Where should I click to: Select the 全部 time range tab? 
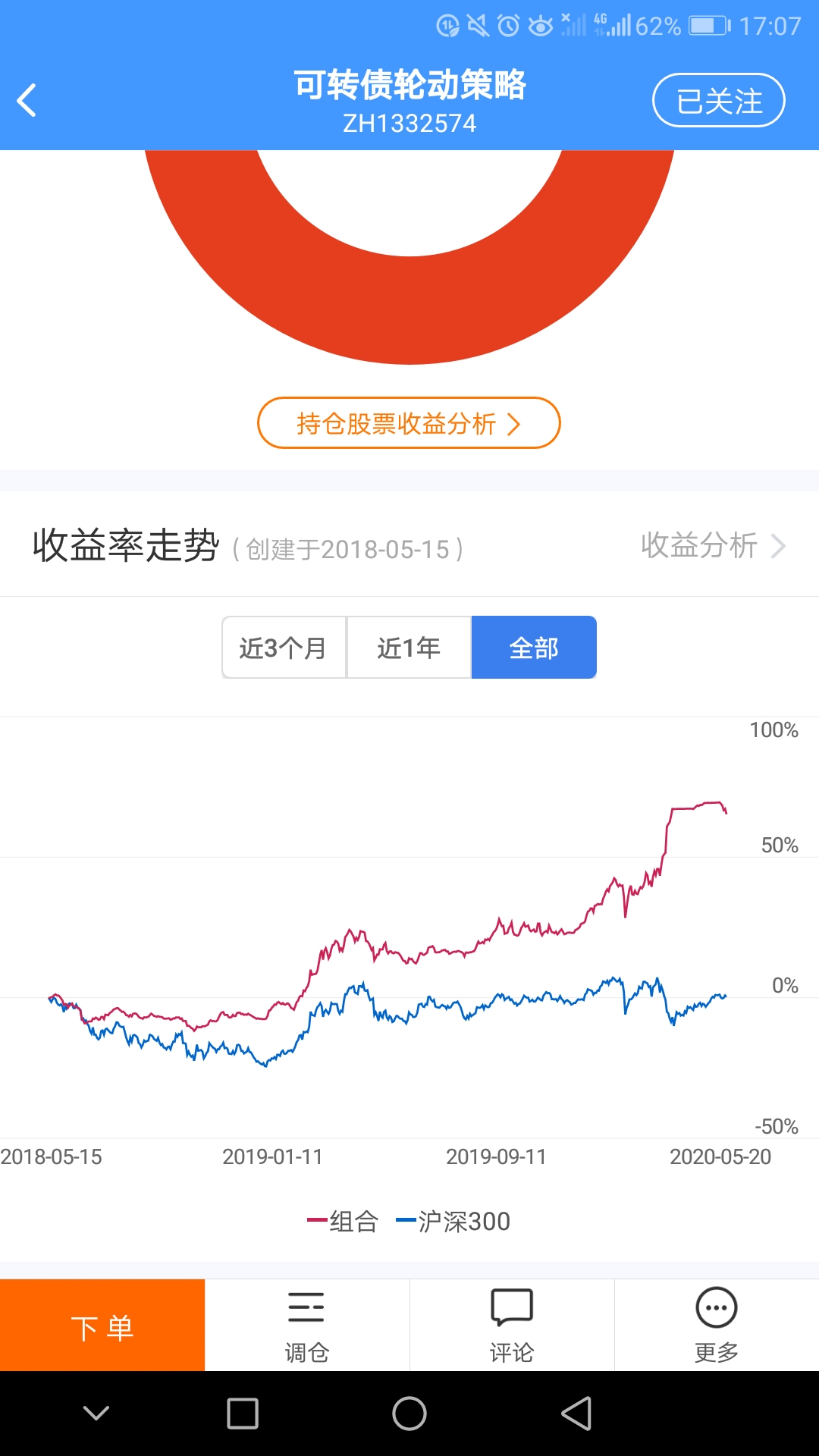coord(534,648)
